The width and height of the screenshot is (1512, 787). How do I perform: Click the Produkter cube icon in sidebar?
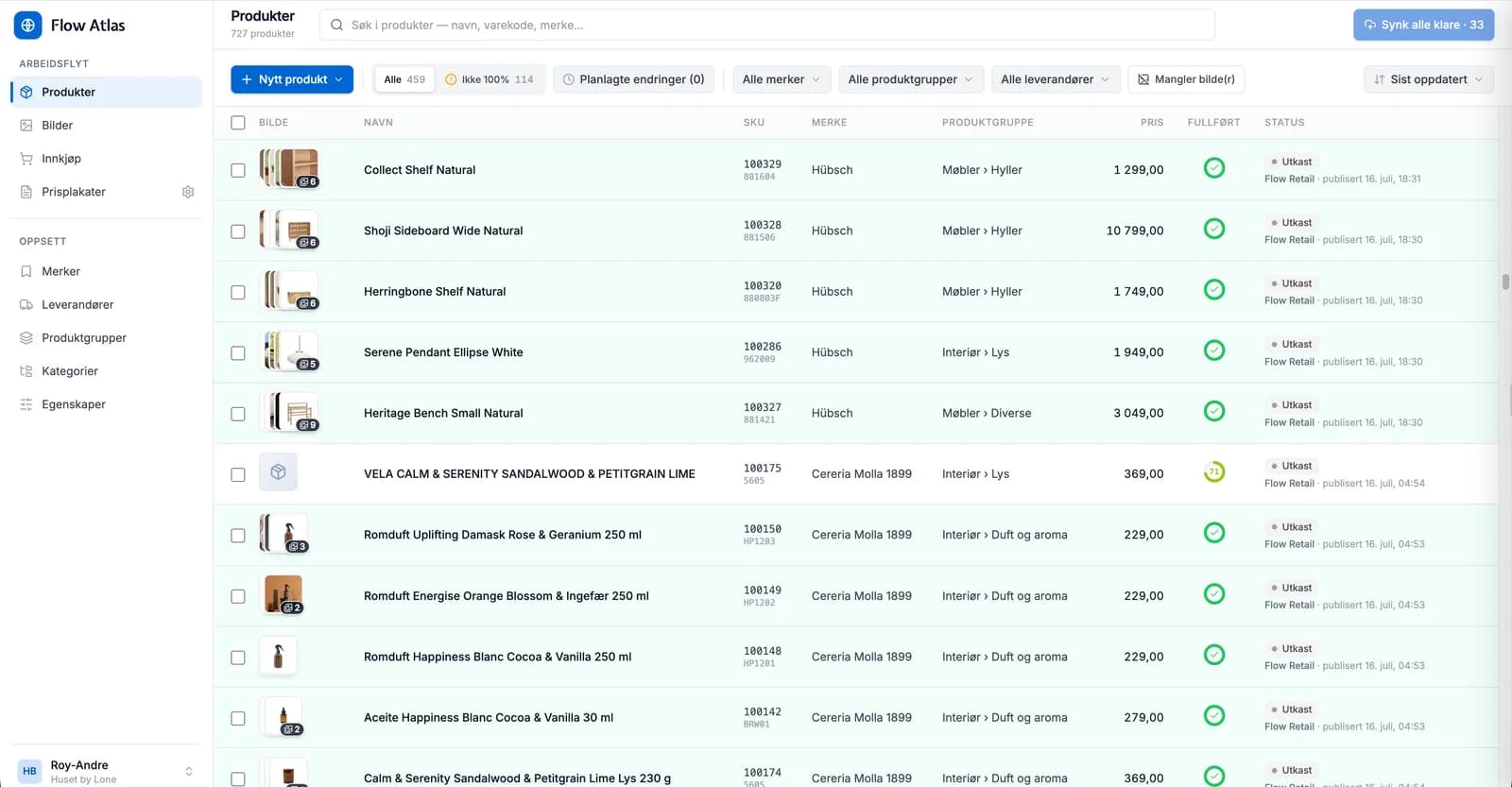[x=26, y=92]
